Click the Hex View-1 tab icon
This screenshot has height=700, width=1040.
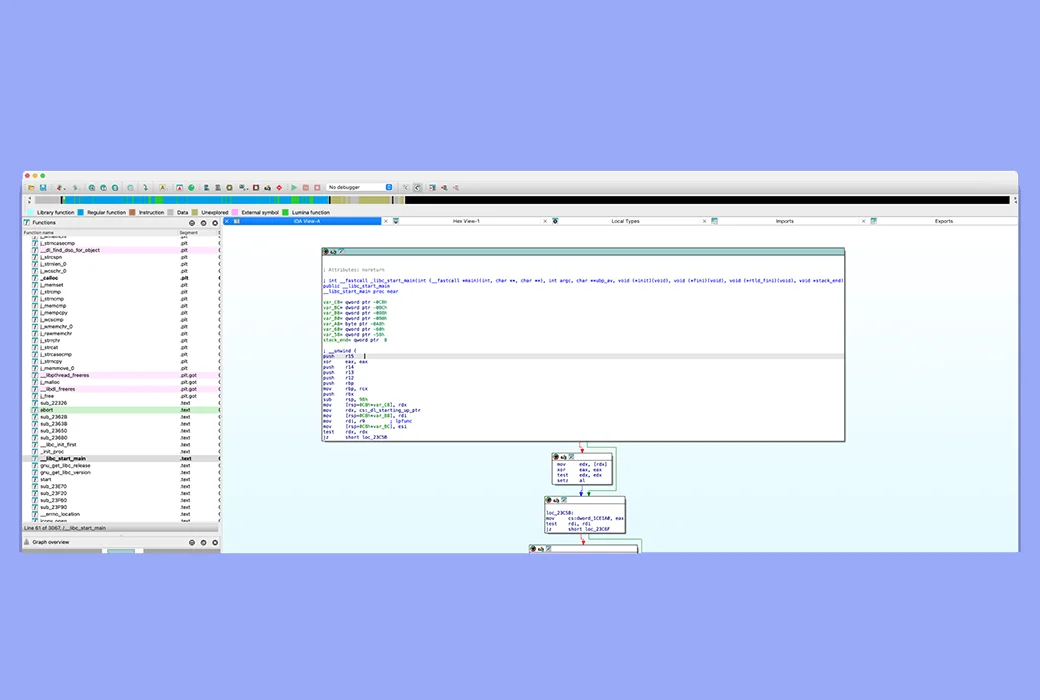[x=396, y=221]
